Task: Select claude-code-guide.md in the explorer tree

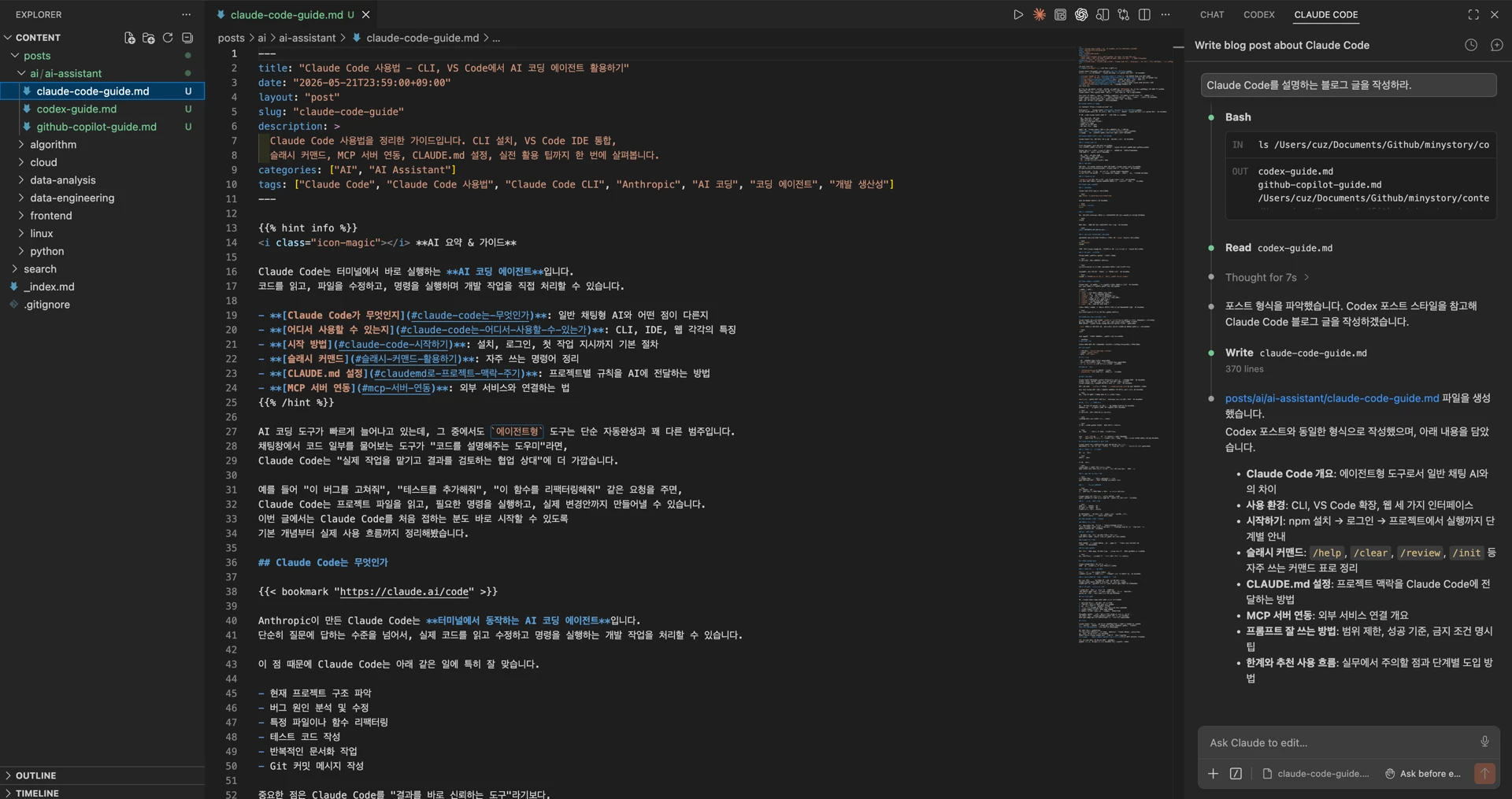Action: [x=102, y=91]
